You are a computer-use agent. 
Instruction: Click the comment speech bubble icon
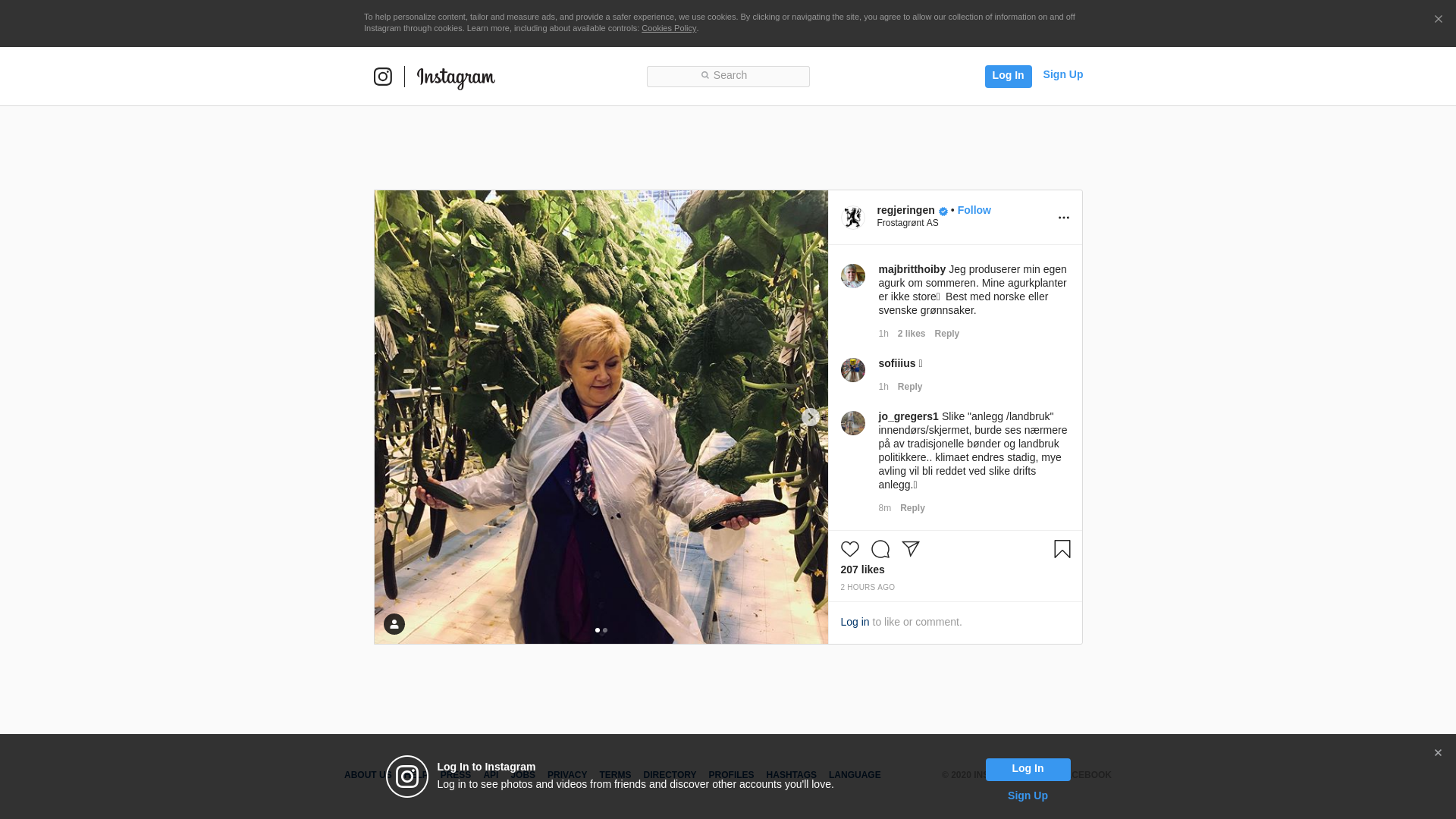pos(880,549)
